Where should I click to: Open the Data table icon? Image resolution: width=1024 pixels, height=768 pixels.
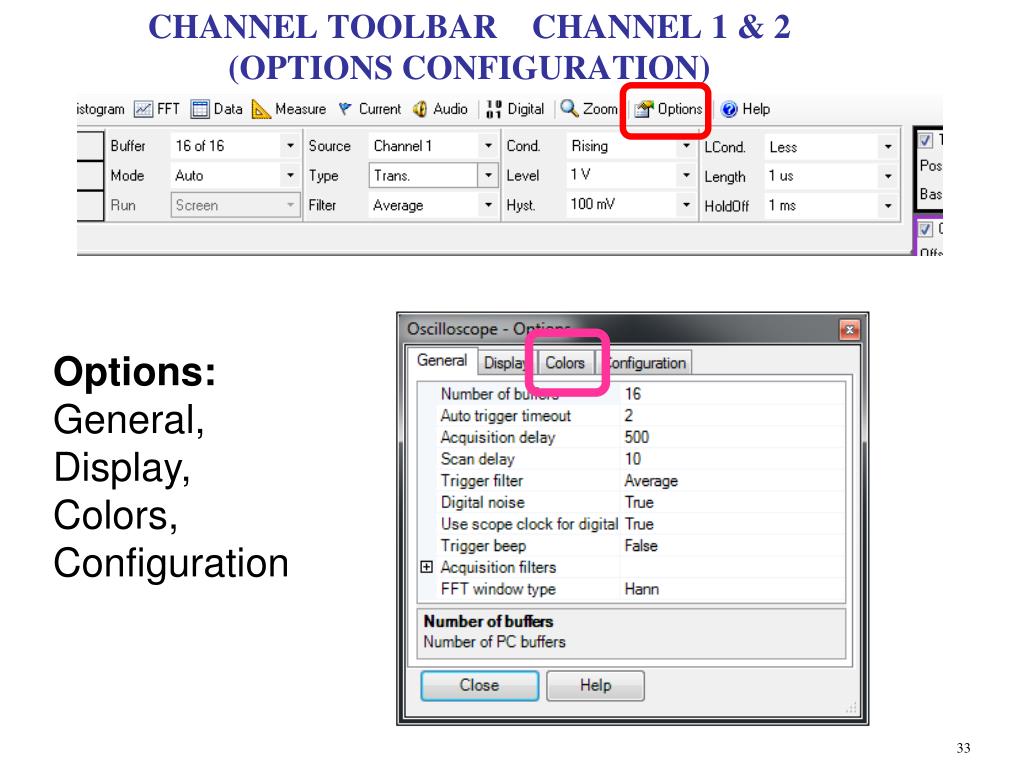(200, 109)
